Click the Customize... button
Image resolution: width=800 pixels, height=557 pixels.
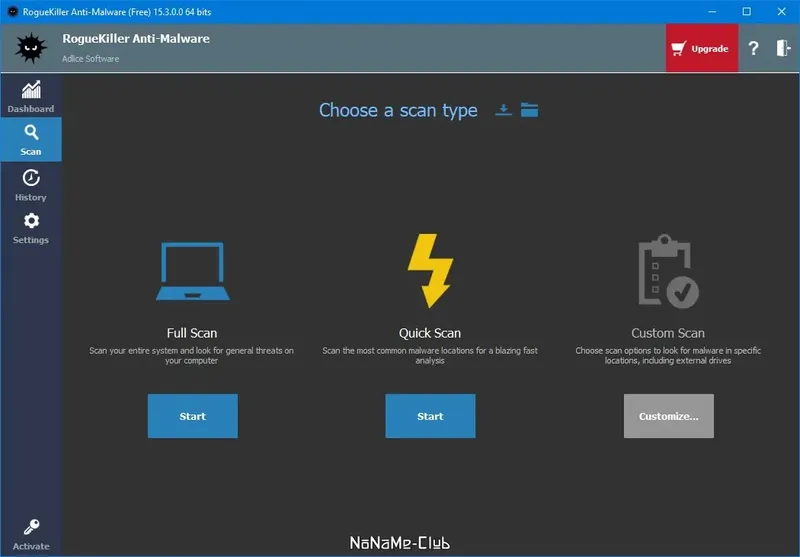pyautogui.click(x=668, y=416)
